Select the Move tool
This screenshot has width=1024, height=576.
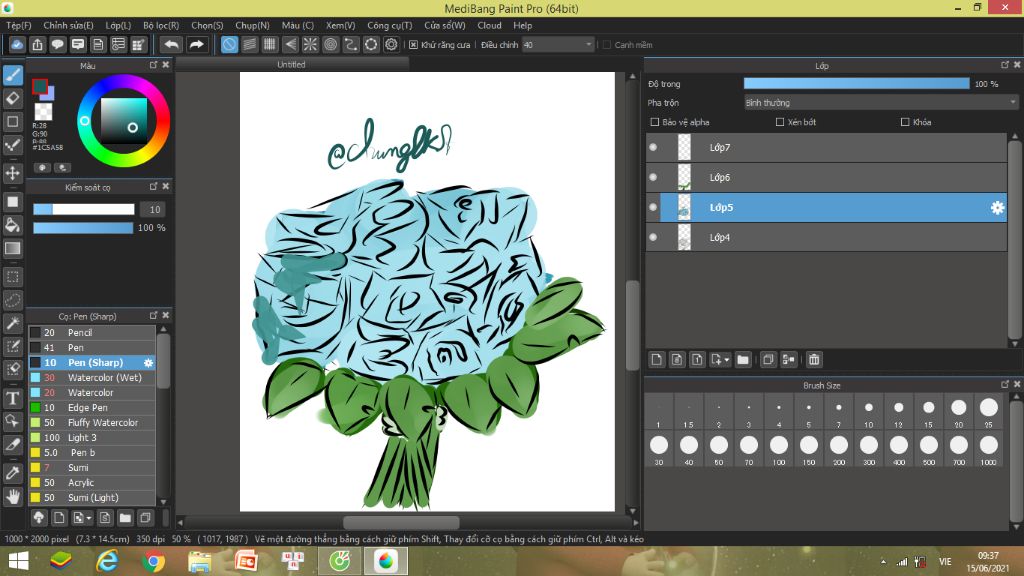point(12,173)
